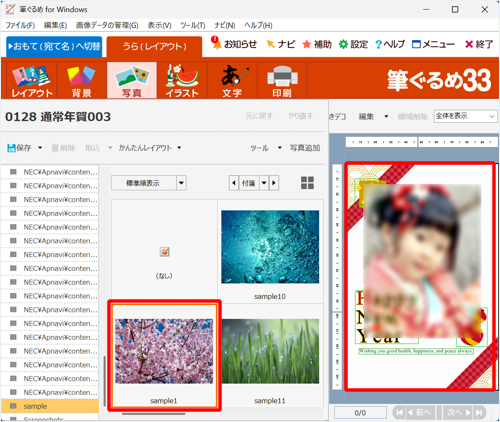Open the 全体を表示 zoom dropdown
500x422 pixels.
(x=465, y=116)
